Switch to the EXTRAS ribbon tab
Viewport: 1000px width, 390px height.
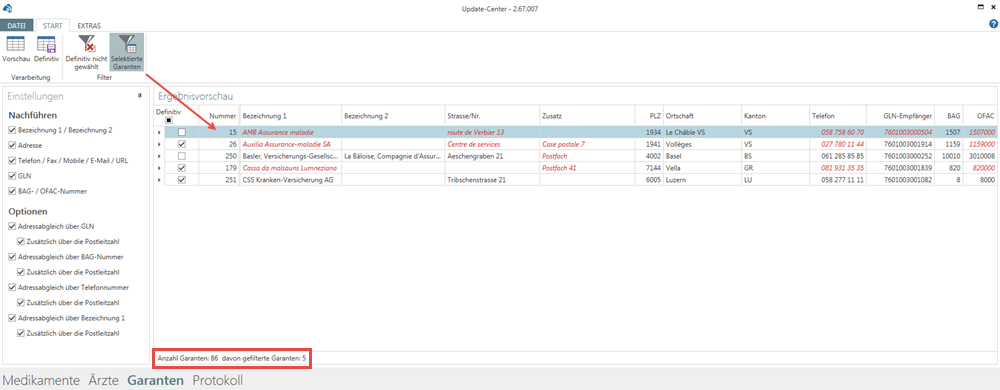tap(89, 26)
